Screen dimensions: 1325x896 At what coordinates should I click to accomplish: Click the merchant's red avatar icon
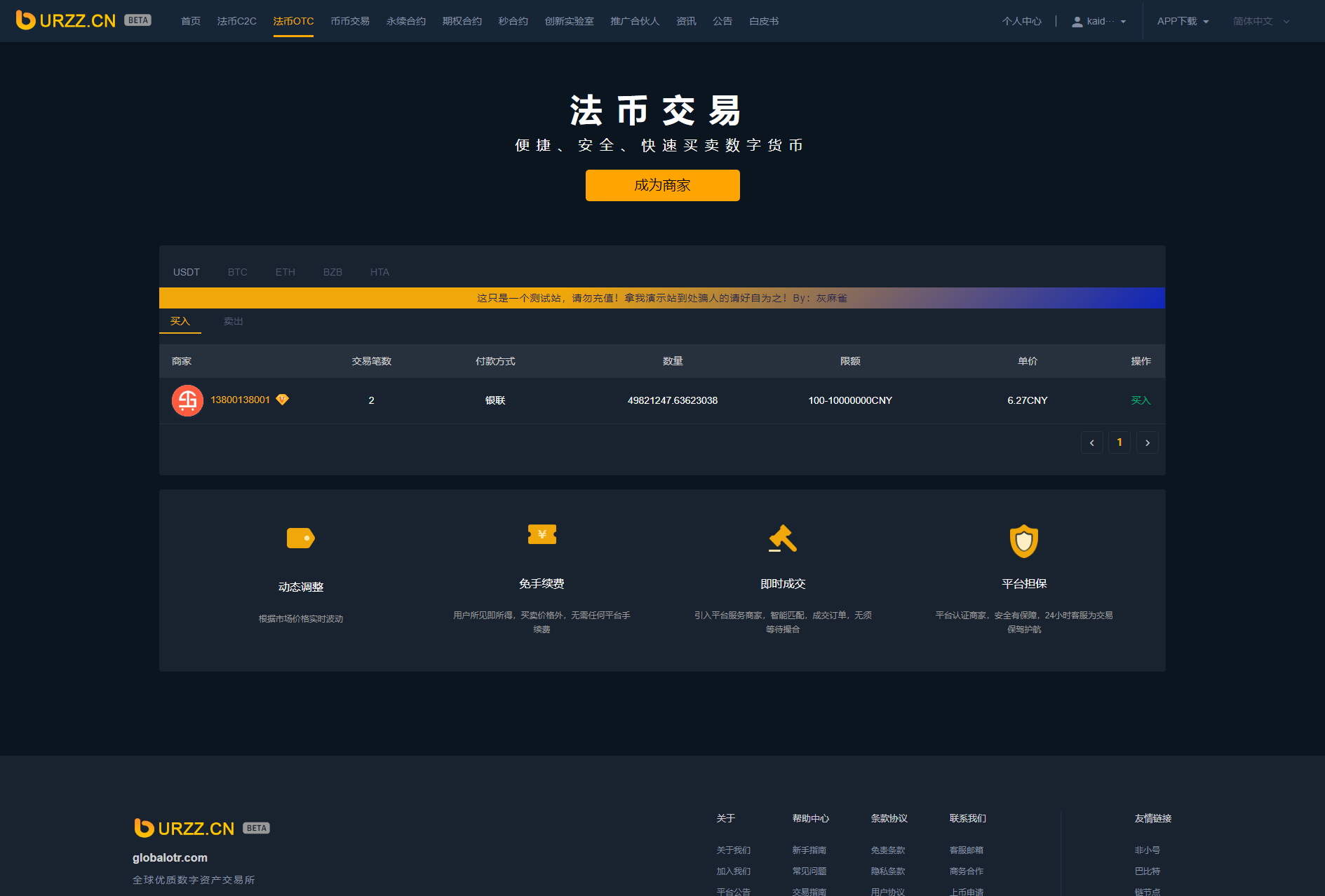point(187,400)
